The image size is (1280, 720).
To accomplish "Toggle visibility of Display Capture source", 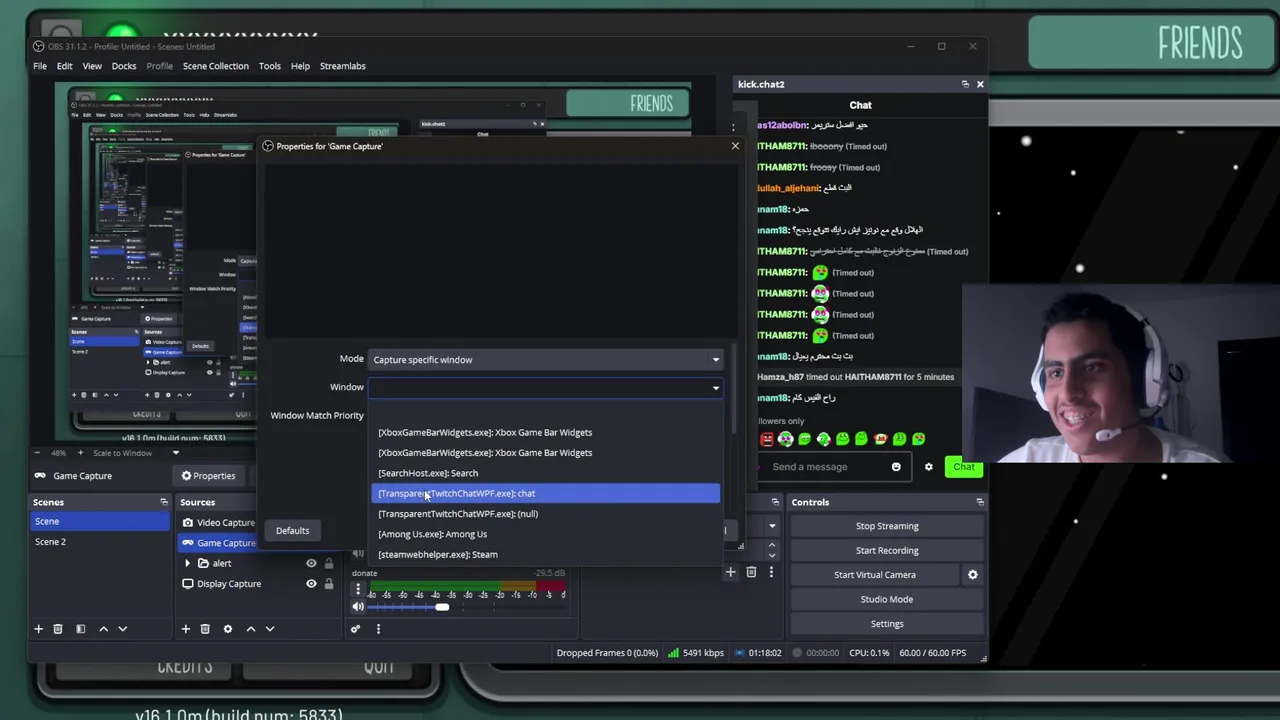I will click(311, 584).
